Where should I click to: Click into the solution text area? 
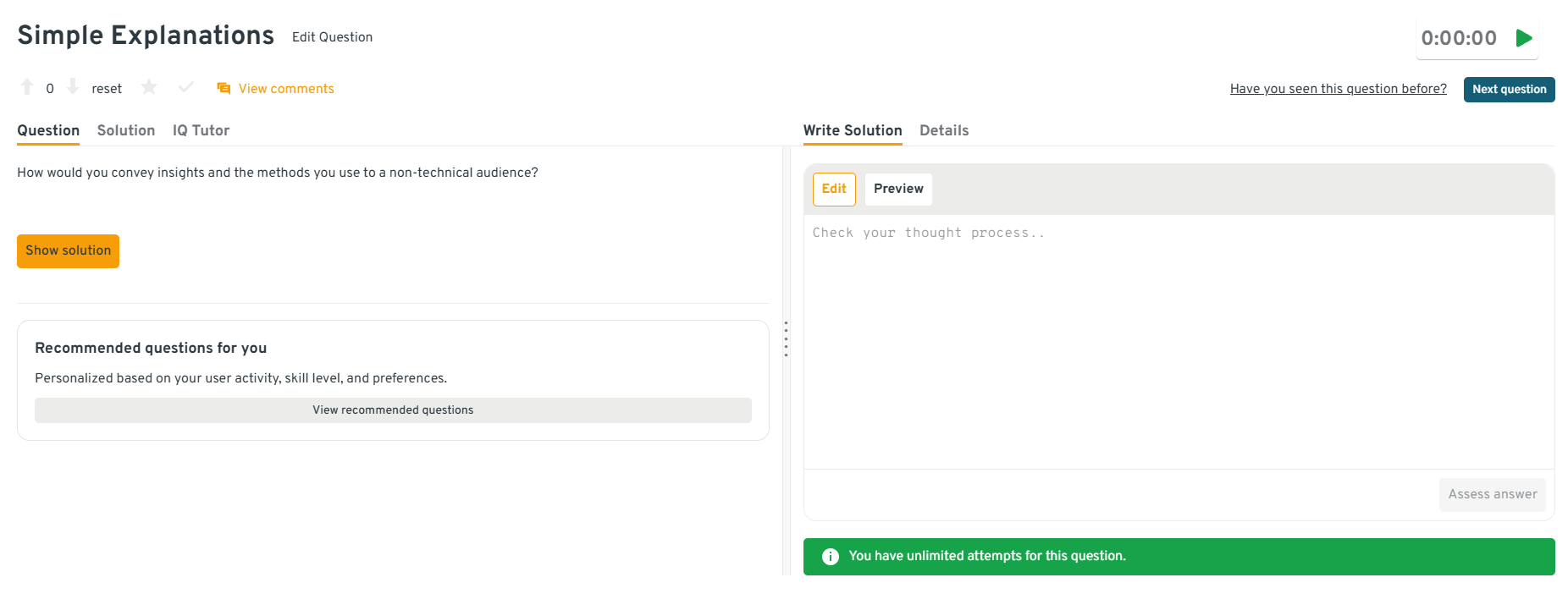1179,338
